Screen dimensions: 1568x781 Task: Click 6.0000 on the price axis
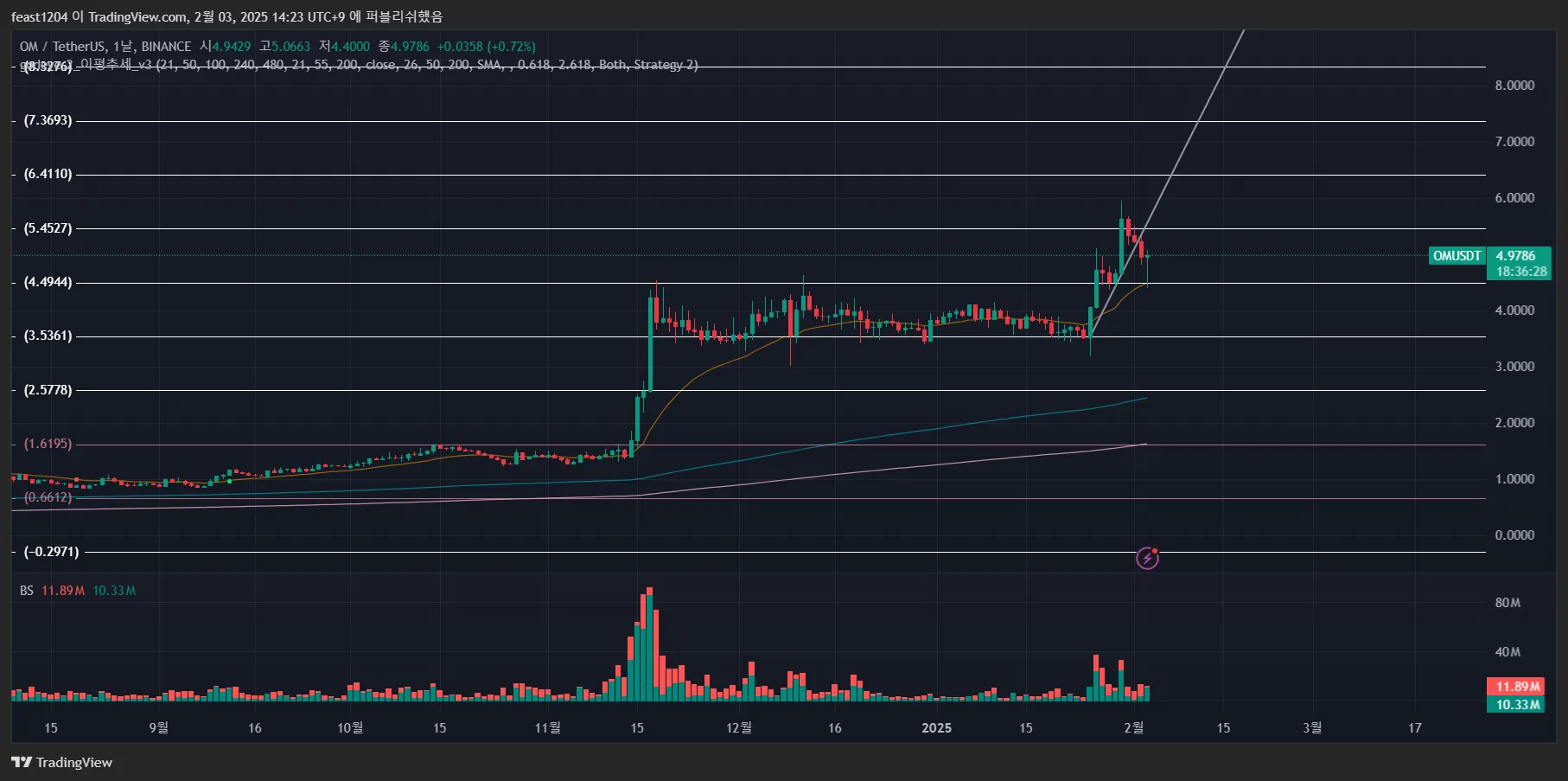1514,198
